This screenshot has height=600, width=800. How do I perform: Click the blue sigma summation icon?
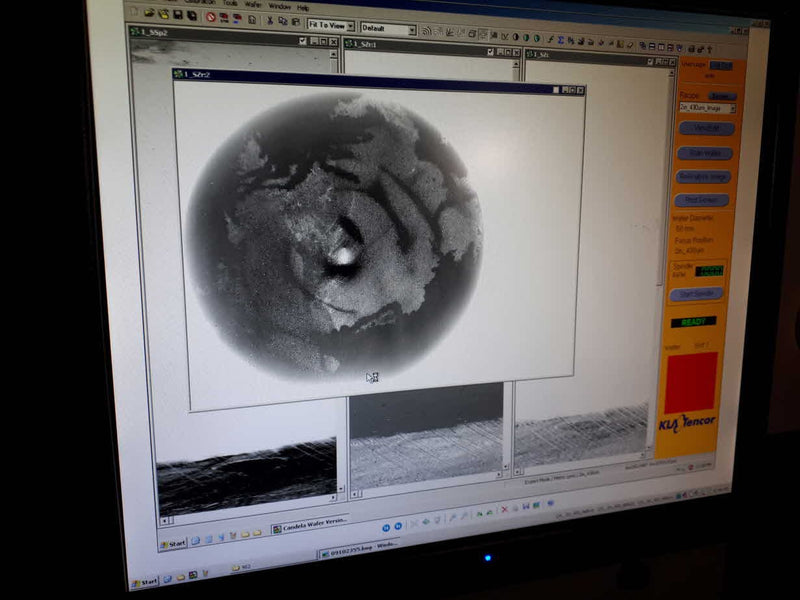(560, 40)
